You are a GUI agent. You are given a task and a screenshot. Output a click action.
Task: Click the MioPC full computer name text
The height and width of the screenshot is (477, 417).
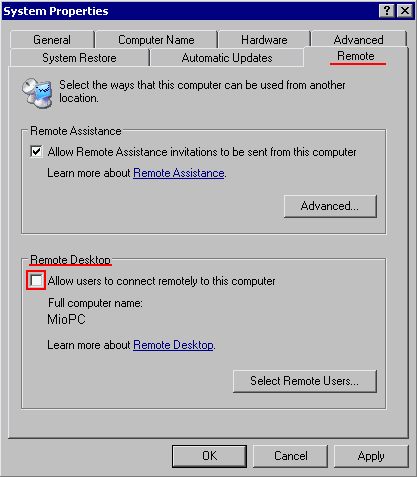pos(66,319)
